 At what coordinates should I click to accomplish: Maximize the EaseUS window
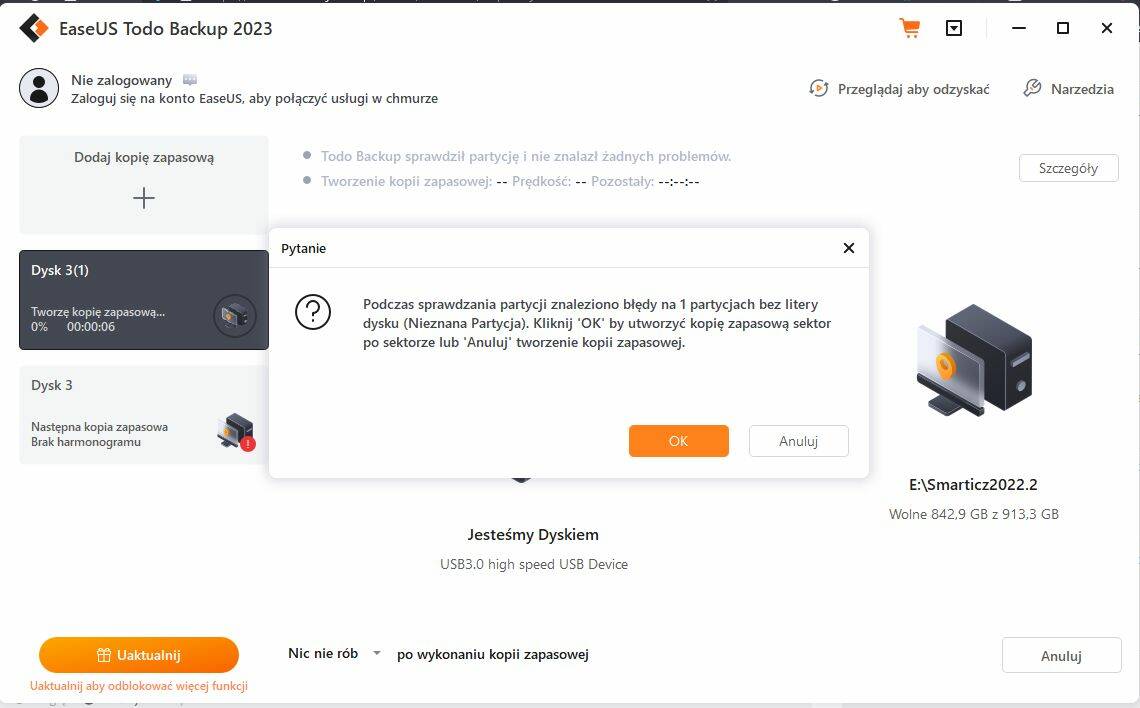tap(1063, 28)
